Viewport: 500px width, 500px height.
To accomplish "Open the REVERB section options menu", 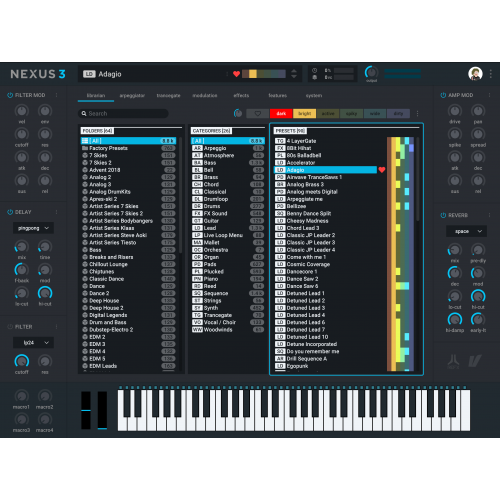I will pos(489,215).
